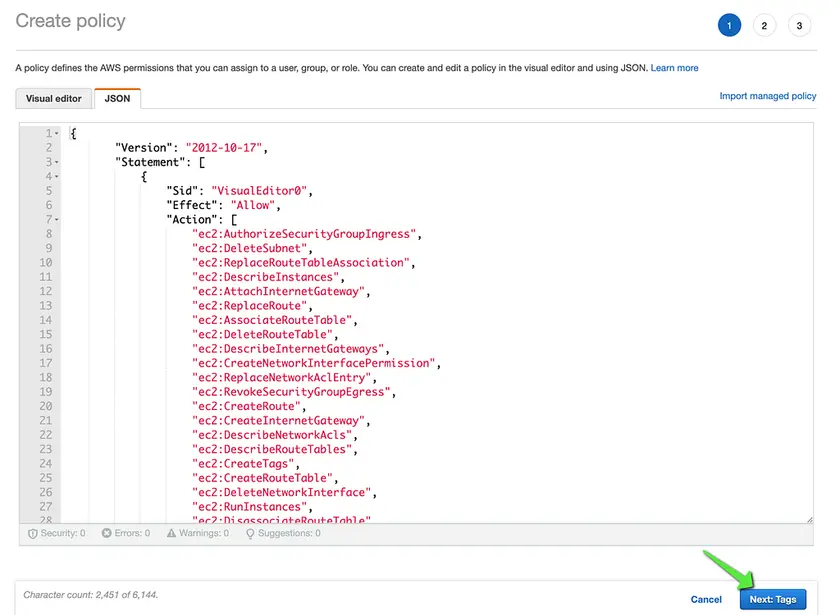Screen dimensions: 840x615
Task: Click "ec2:DeleteSubnet" action line
Action: [x=249, y=249]
